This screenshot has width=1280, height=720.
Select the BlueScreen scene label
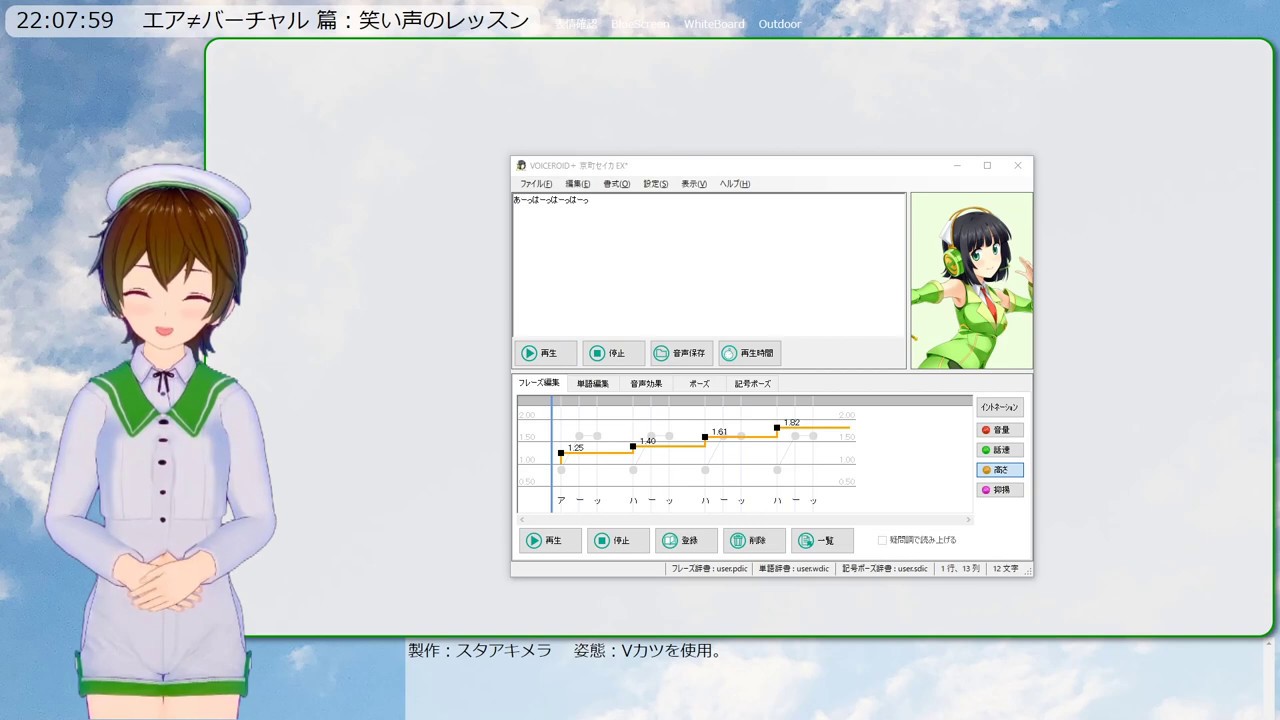[640, 24]
